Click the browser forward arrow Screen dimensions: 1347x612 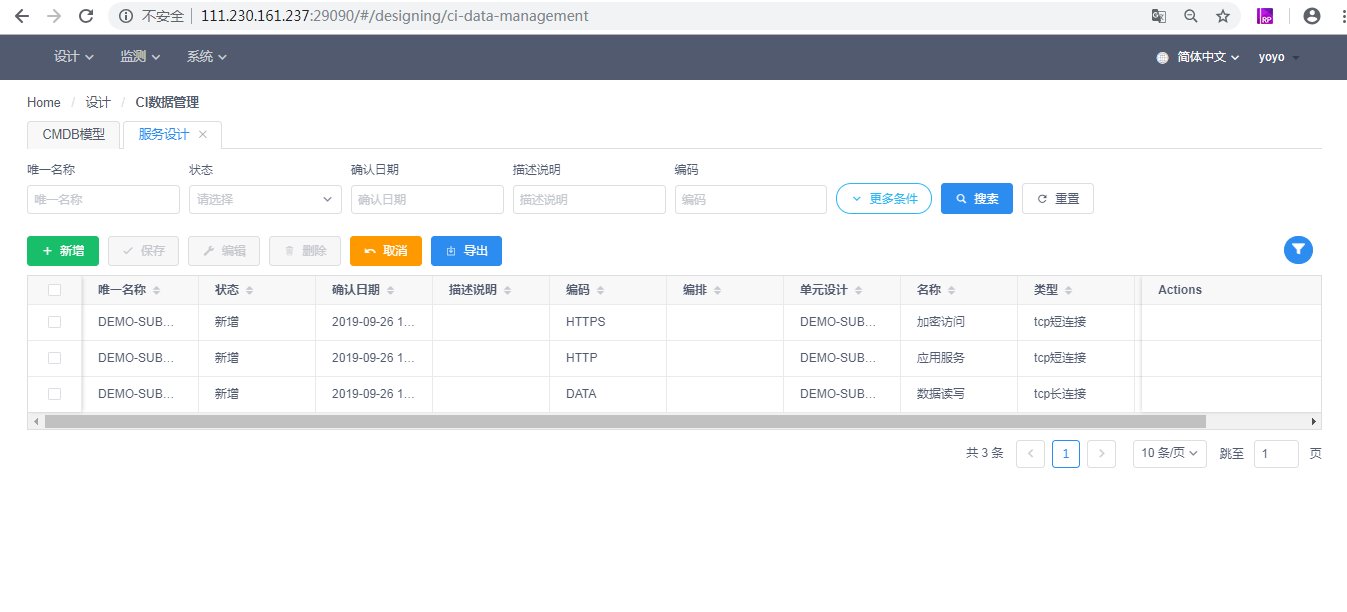(54, 16)
